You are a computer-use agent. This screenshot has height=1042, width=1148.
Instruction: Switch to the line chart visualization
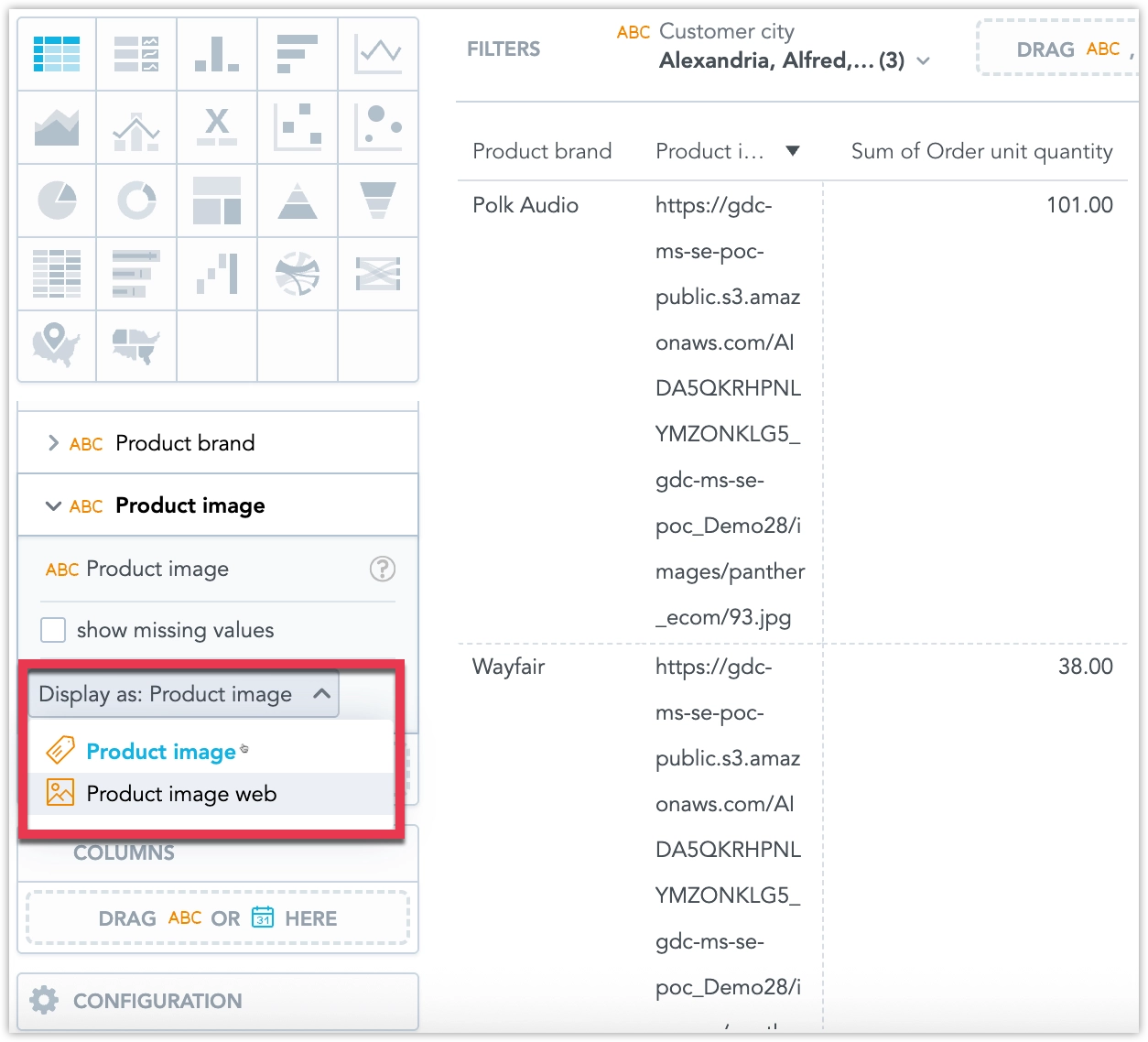coord(378,54)
